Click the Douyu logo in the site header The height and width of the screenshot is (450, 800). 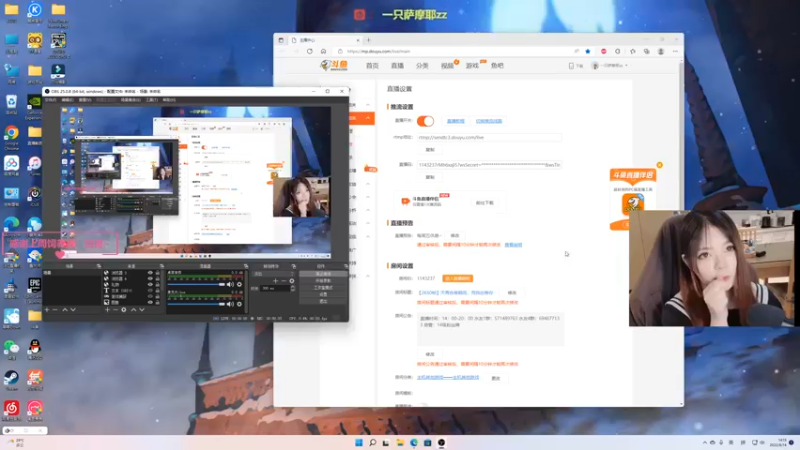click(x=334, y=65)
